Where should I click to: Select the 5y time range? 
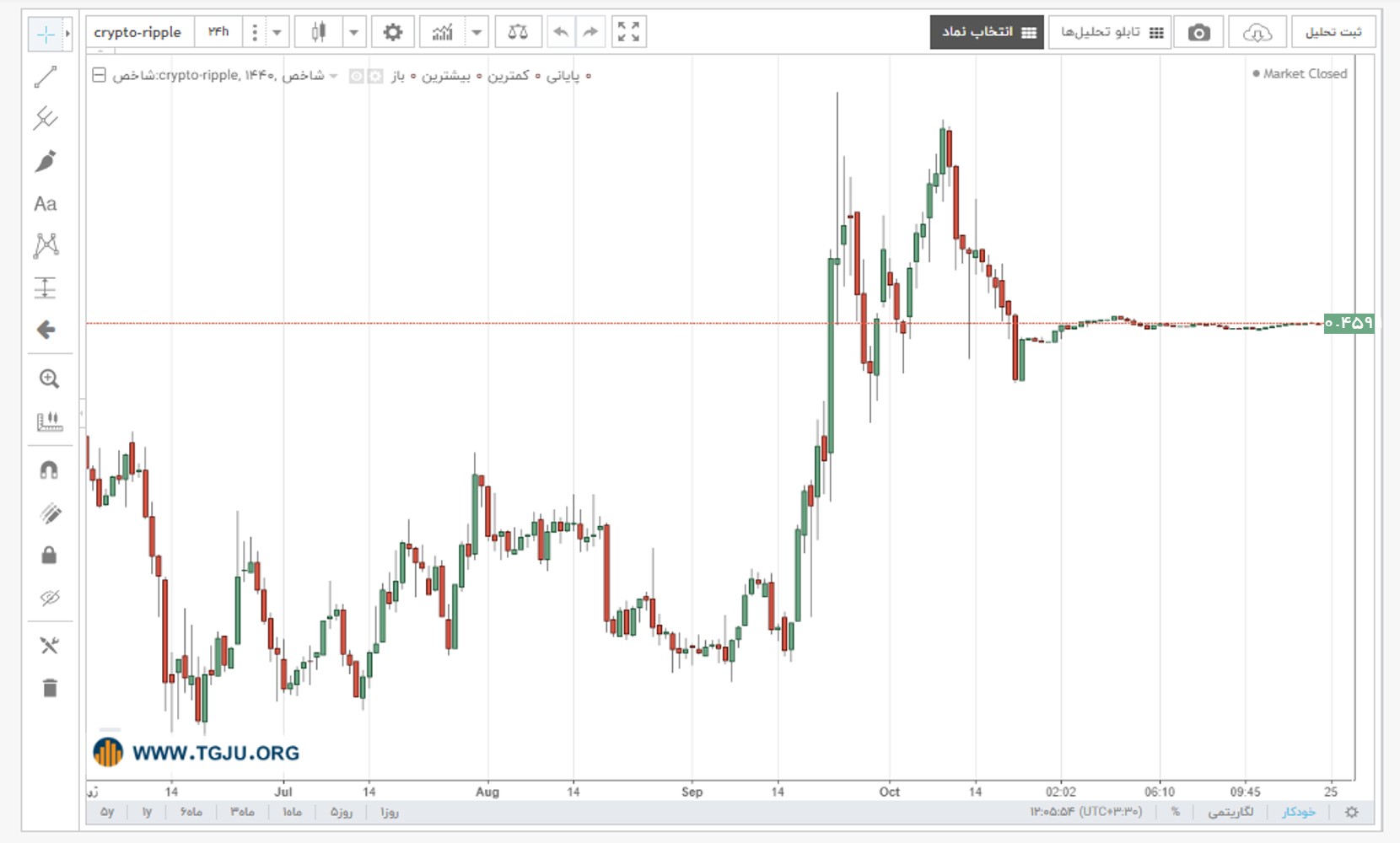pos(107,812)
